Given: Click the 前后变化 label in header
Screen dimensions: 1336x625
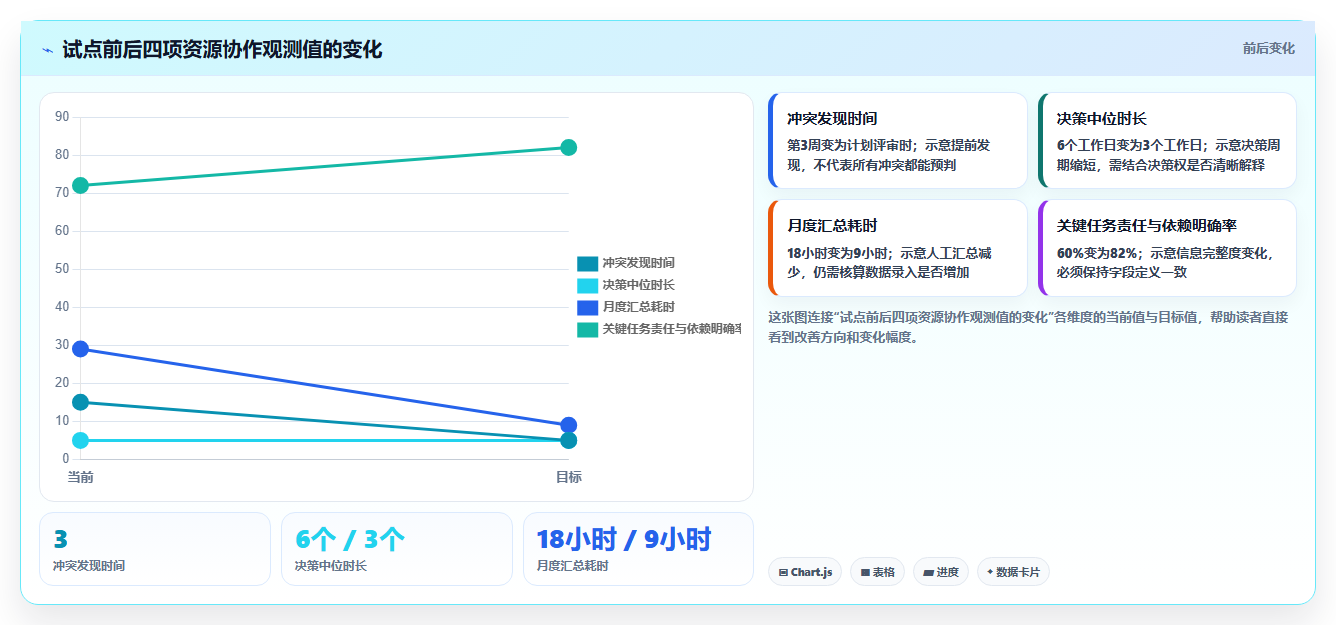Looking at the screenshot, I should coord(1268,48).
